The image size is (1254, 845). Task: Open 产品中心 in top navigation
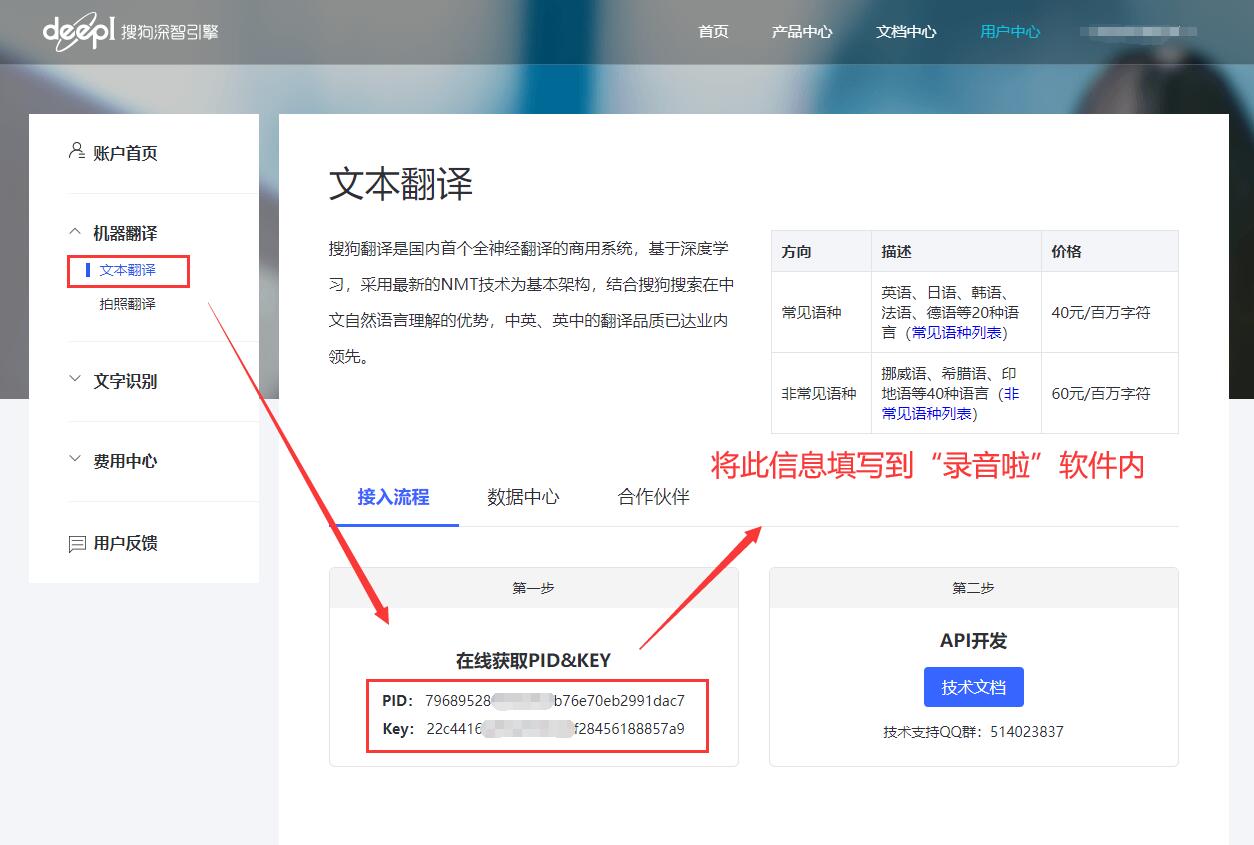pyautogui.click(x=802, y=31)
